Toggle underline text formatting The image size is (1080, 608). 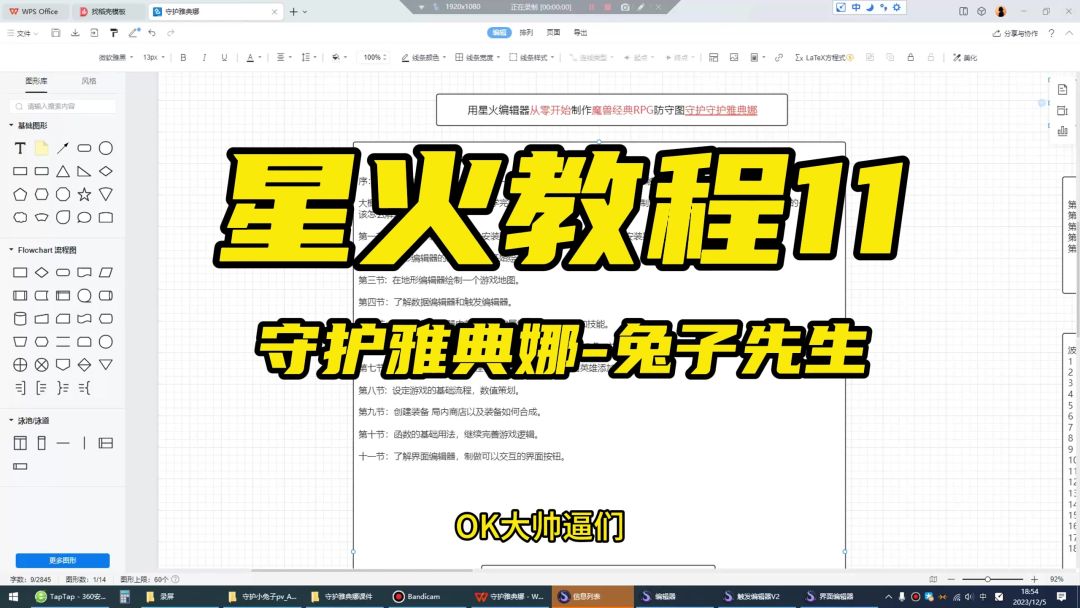(x=224, y=58)
